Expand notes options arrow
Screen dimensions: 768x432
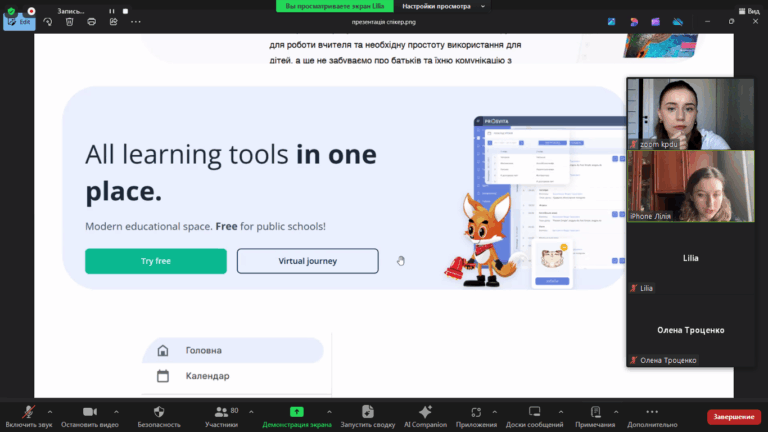616,412
